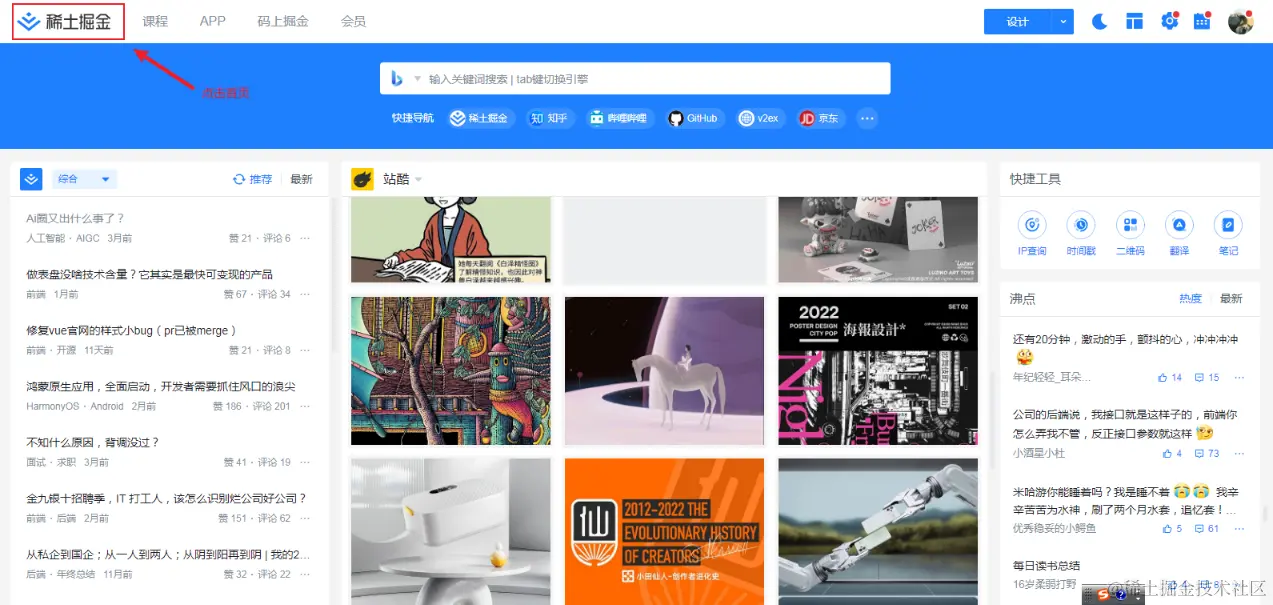1273x605 pixels.
Task: Open the 翻译 quick tool
Action: click(1179, 234)
